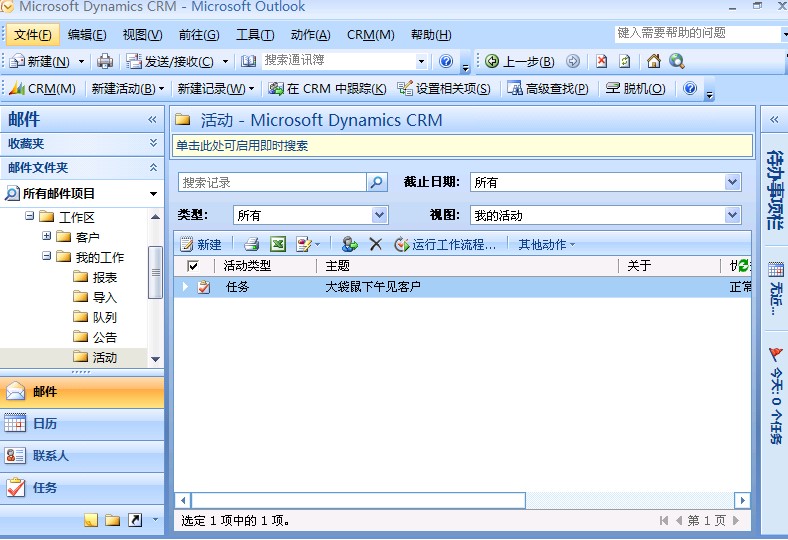Toggle 脱机 offline mode button
Image resolution: width=788 pixels, height=540 pixels.
pyautogui.click(x=636, y=88)
